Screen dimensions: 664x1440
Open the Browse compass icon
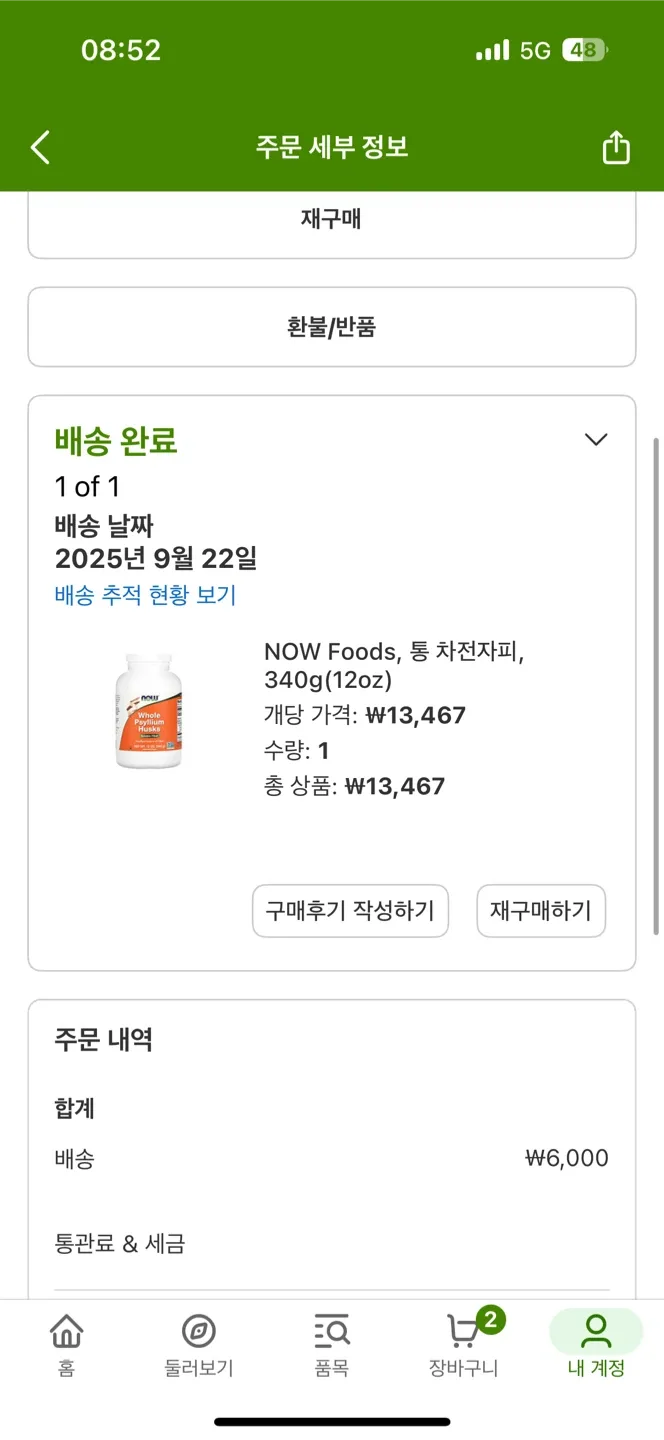199,1332
